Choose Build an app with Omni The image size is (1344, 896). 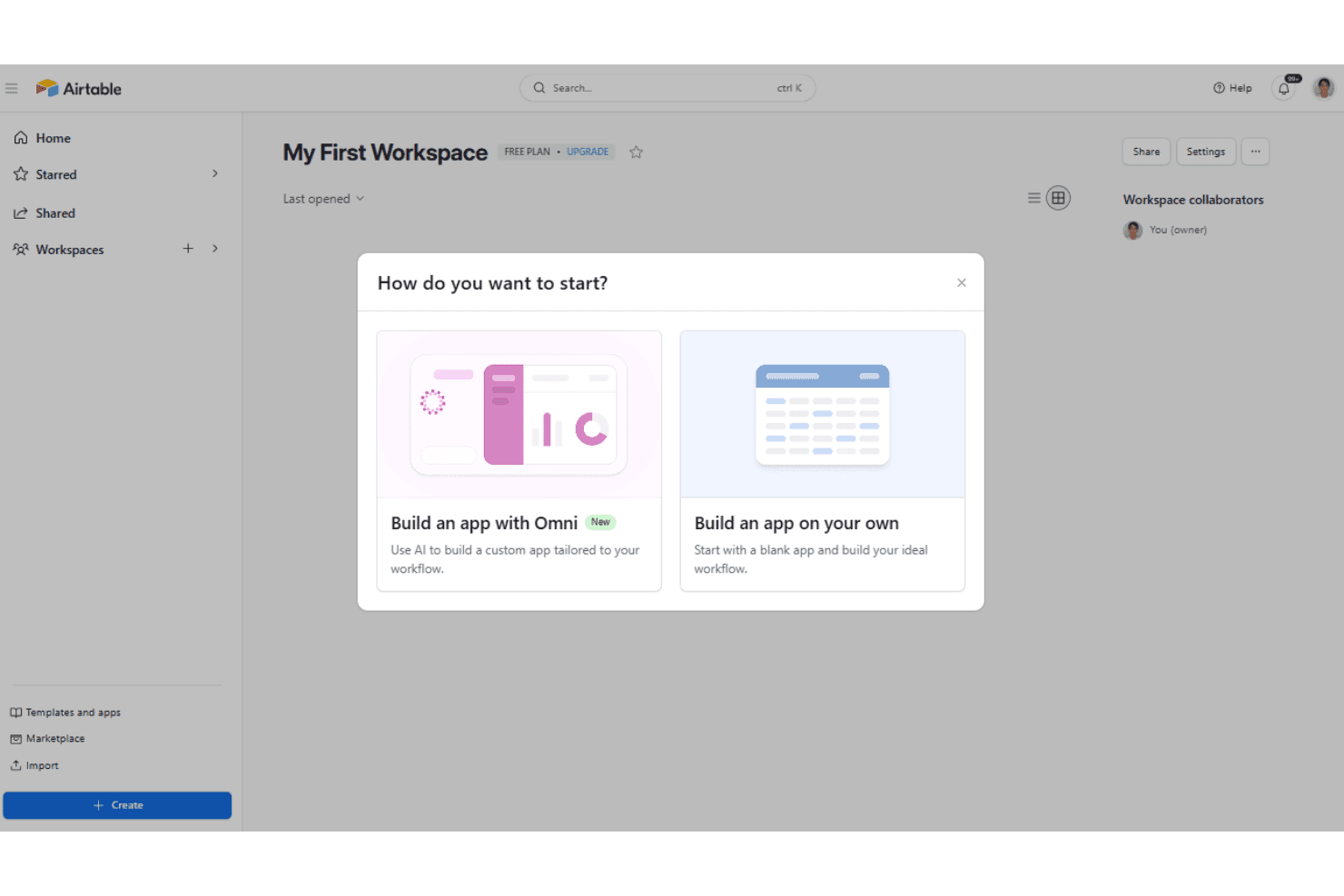click(x=519, y=461)
